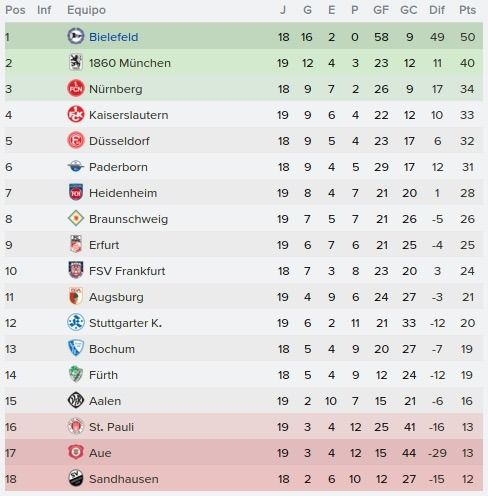Select the Aue relegation row
Viewport: 488px width, 496px height.
pyautogui.click(x=244, y=453)
